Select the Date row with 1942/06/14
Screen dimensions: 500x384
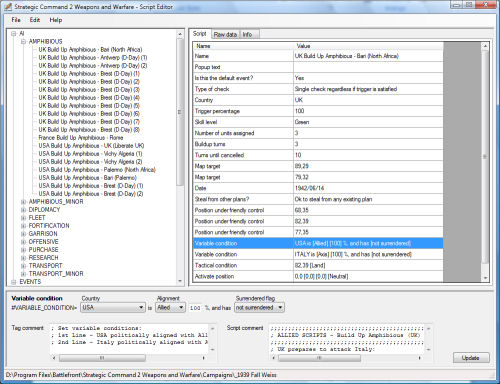click(318, 188)
